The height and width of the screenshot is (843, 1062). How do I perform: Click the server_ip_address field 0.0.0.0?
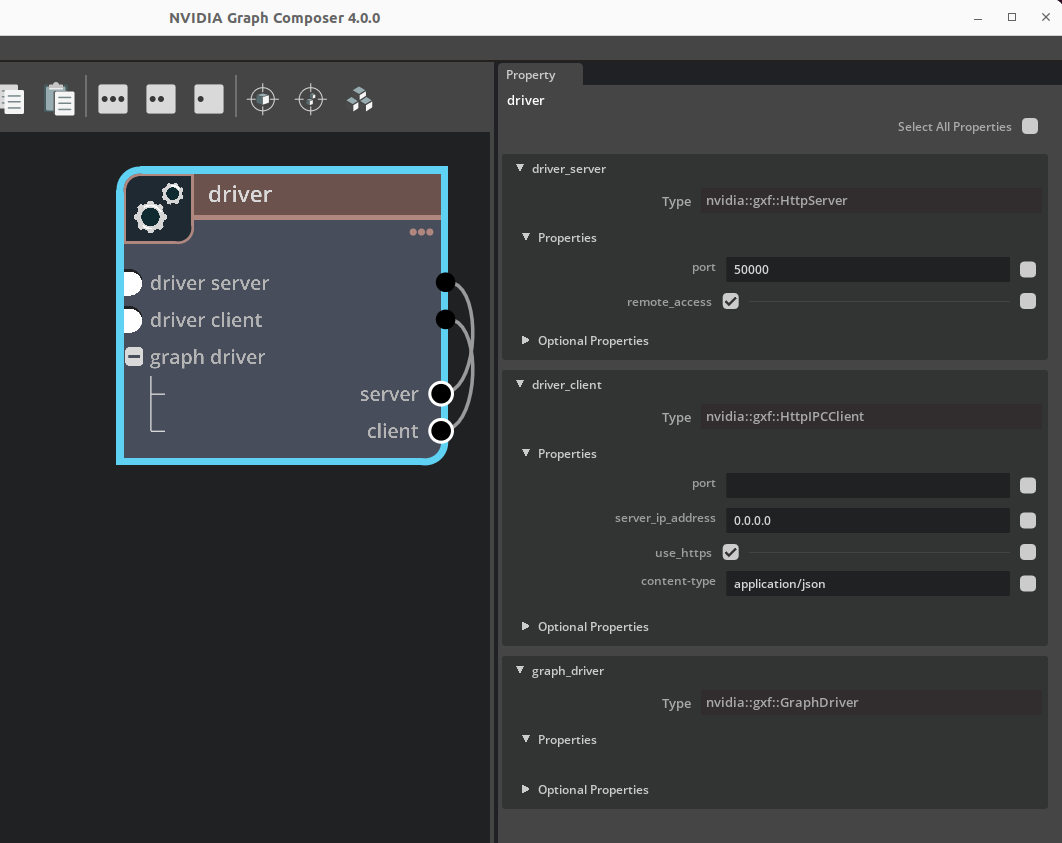click(x=868, y=520)
